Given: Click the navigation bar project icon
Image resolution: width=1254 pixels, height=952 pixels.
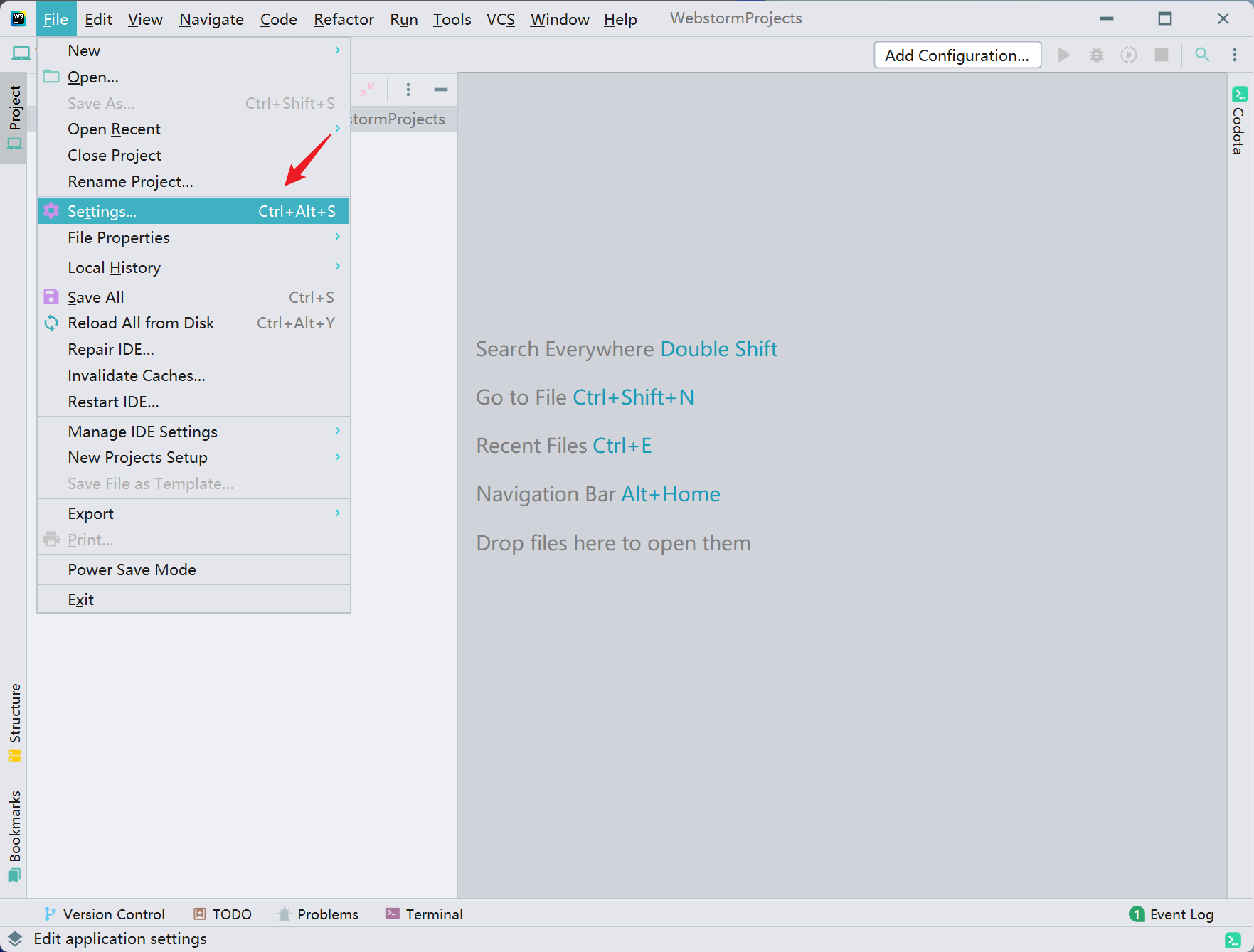Looking at the screenshot, I should click(21, 53).
